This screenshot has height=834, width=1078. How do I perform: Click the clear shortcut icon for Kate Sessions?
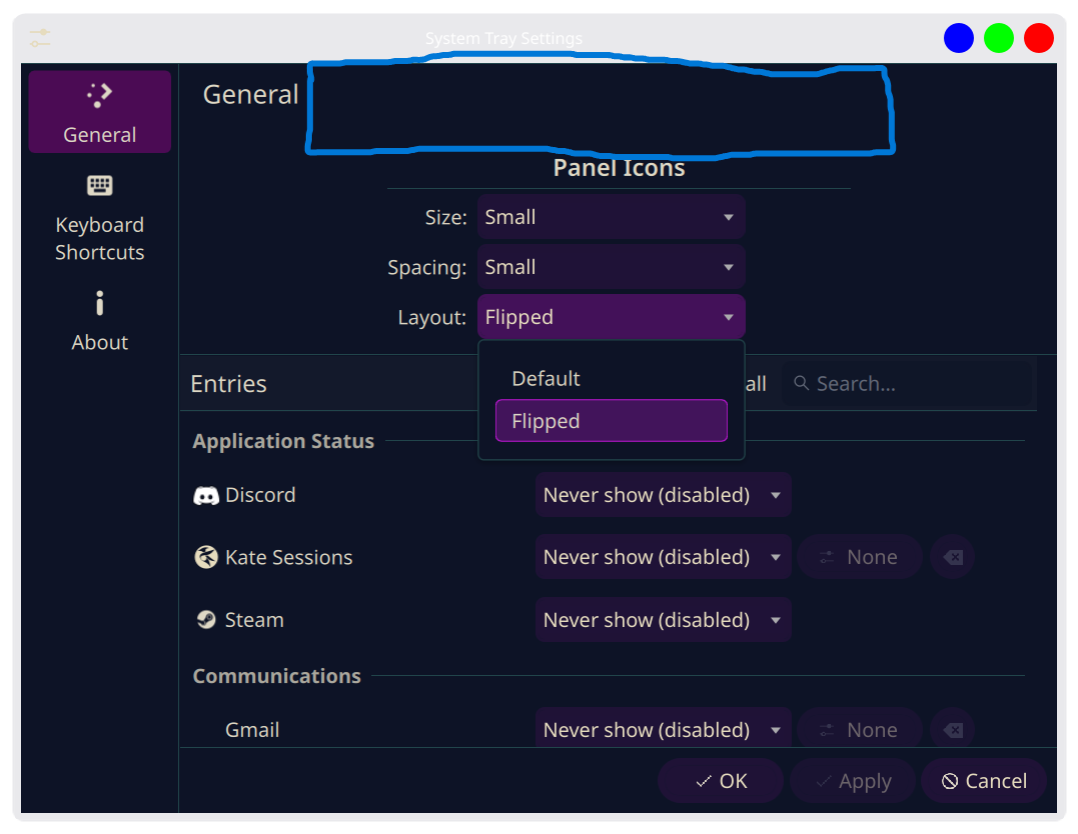point(953,557)
